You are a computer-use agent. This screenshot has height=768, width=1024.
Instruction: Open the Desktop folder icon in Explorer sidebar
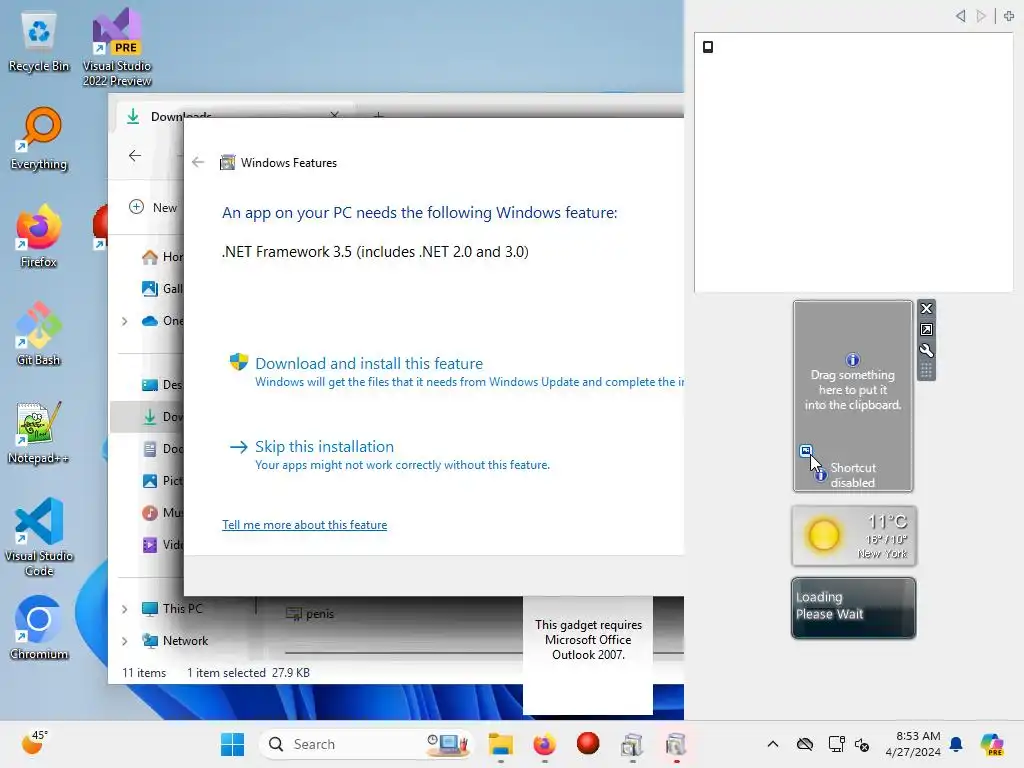(150, 385)
